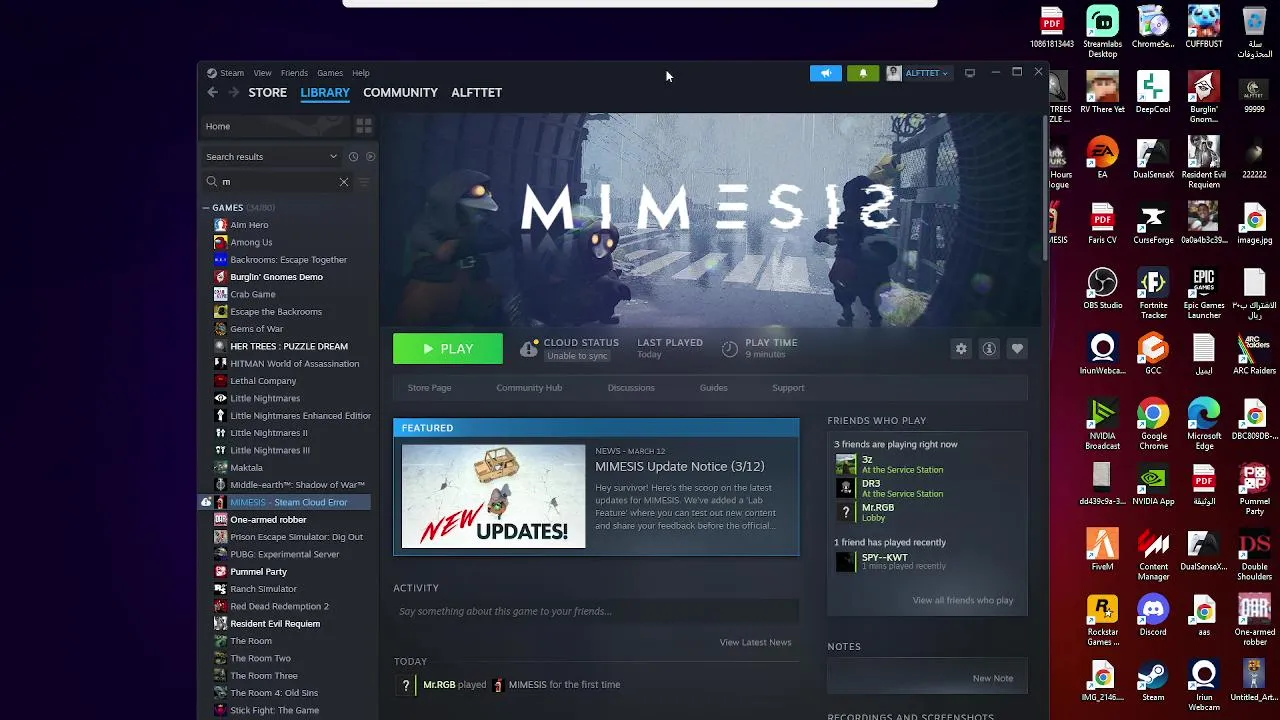The width and height of the screenshot is (1280, 720).
Task: Go forward with the right arrow
Action: click(233, 92)
